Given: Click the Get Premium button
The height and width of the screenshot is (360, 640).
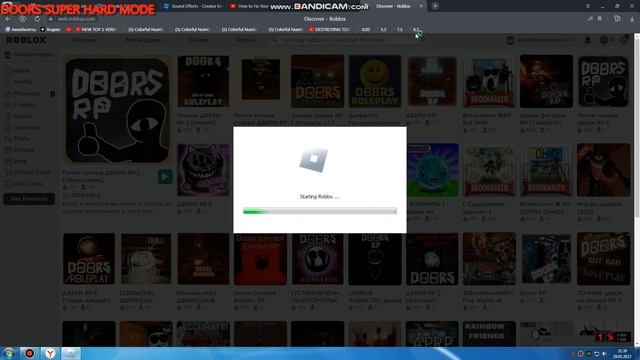Looking at the screenshot, I should (x=29, y=199).
